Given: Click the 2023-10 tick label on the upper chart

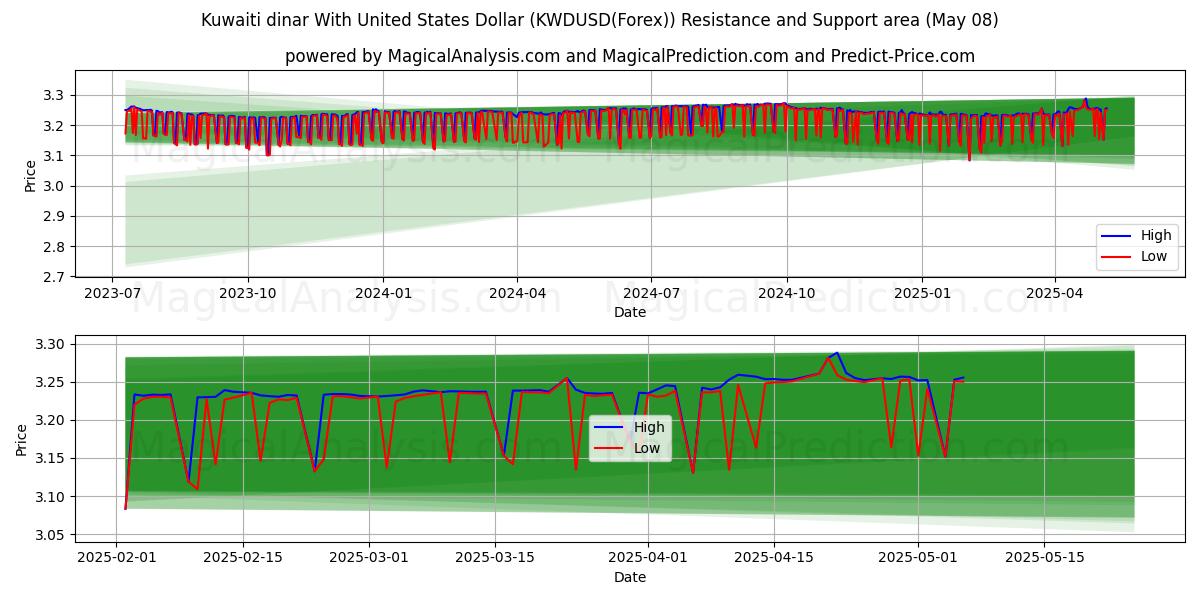Looking at the screenshot, I should tap(248, 294).
